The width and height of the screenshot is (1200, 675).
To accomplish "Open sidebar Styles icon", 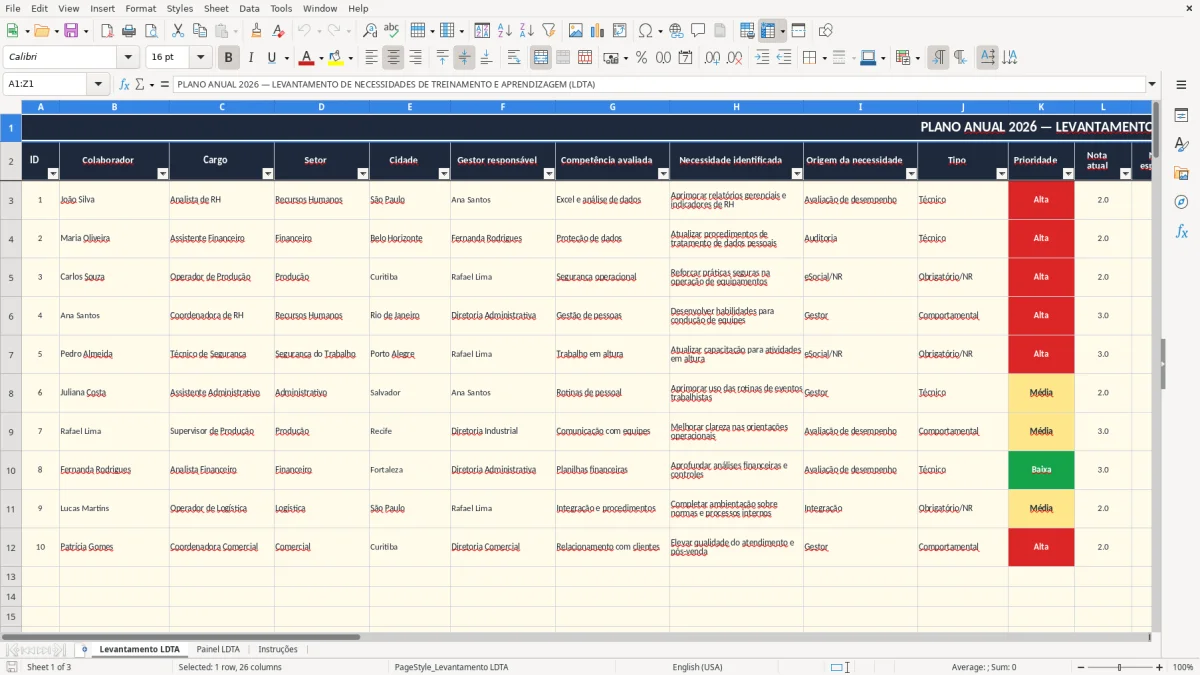I will (1181, 144).
